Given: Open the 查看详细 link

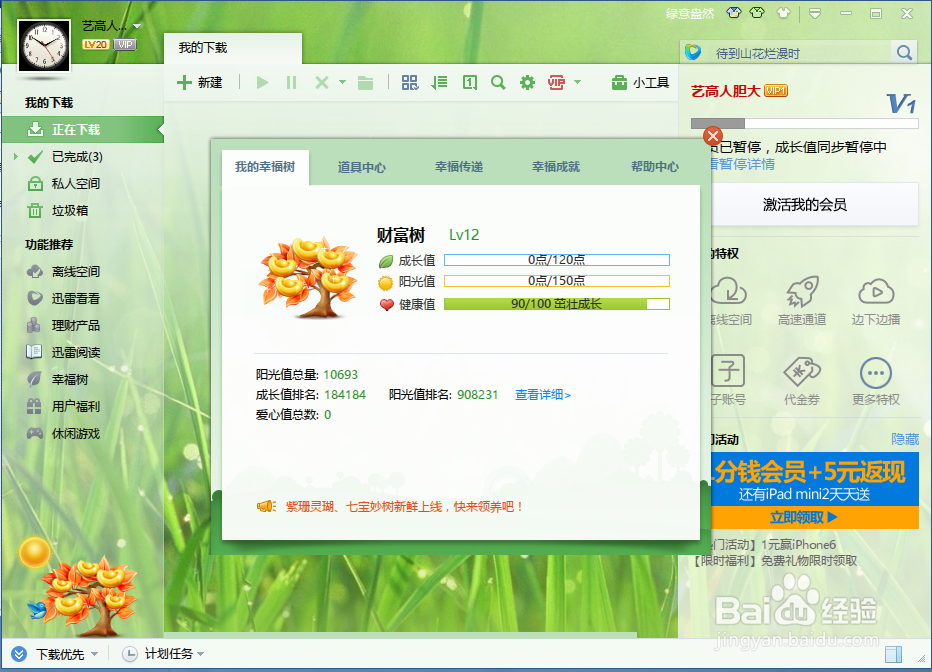Looking at the screenshot, I should (542, 395).
